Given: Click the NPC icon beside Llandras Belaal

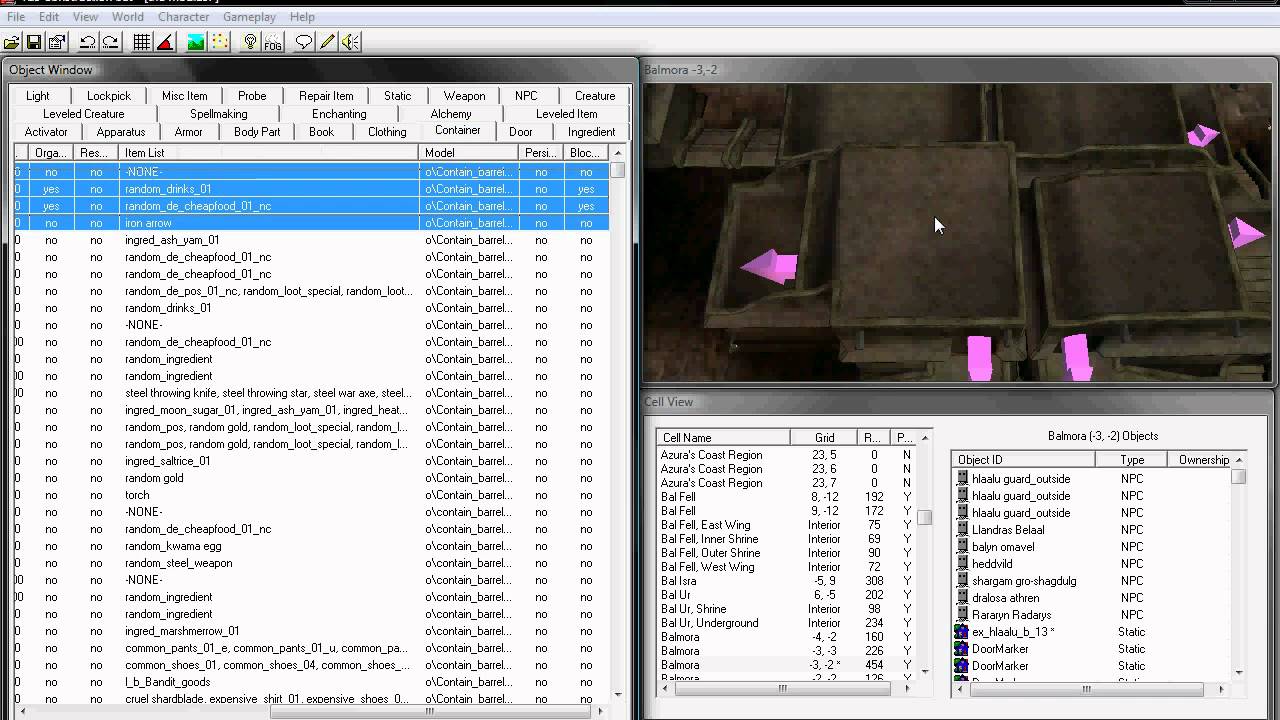Looking at the screenshot, I should (x=962, y=530).
